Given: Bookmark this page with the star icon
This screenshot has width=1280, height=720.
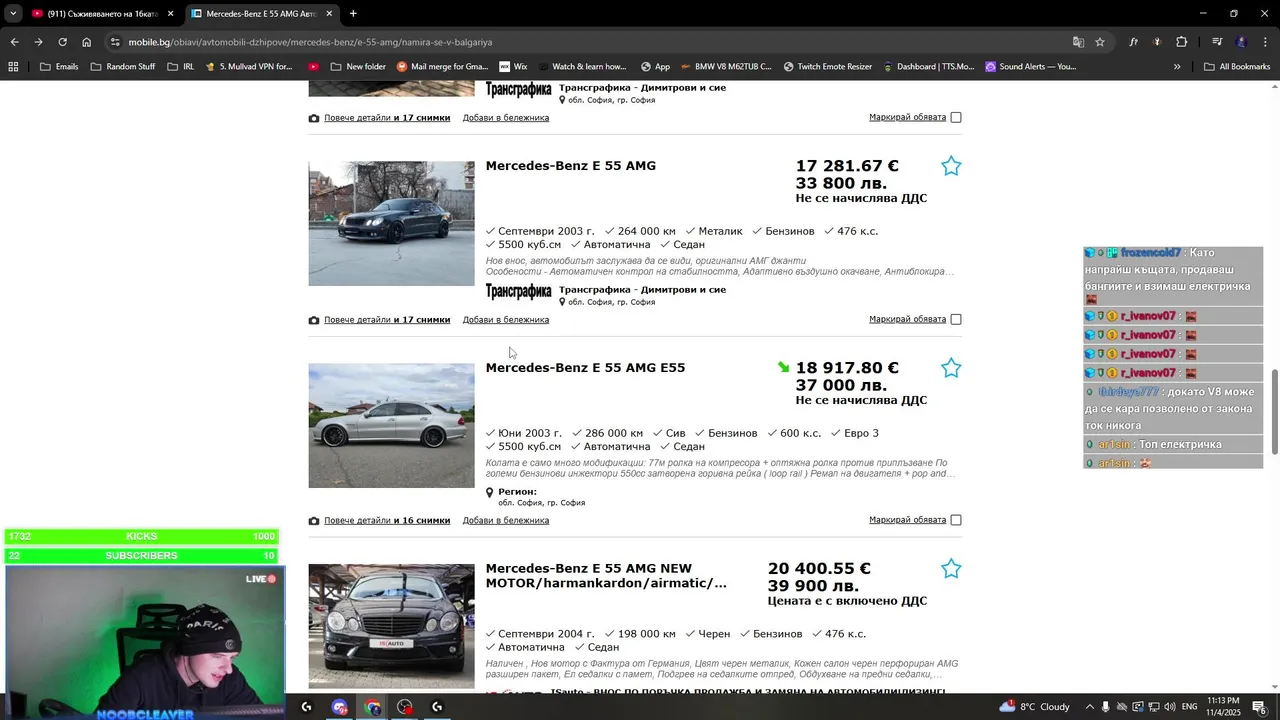Looking at the screenshot, I should 1100,42.
